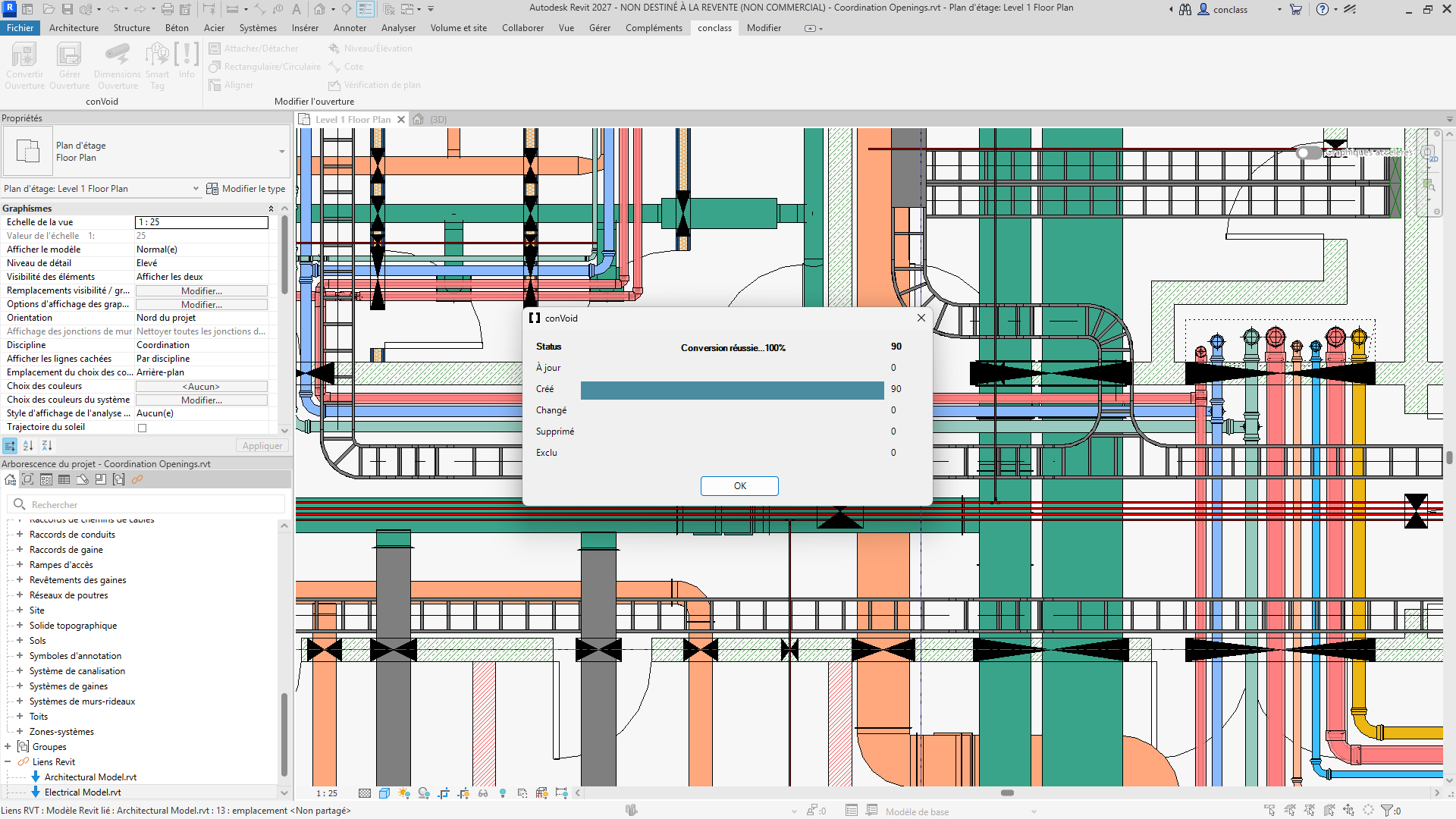
Task: Open the Dimensions Ouverture tool
Action: pos(118,66)
